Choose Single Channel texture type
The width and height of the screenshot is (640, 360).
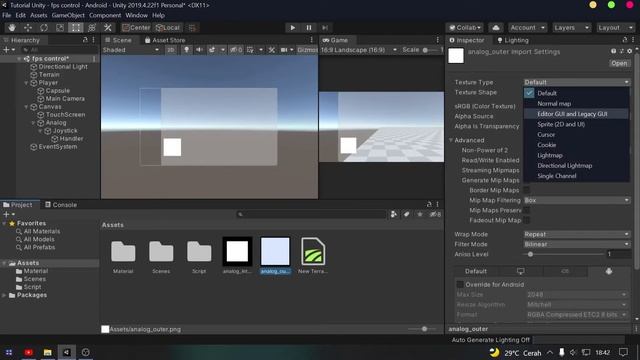576,176
